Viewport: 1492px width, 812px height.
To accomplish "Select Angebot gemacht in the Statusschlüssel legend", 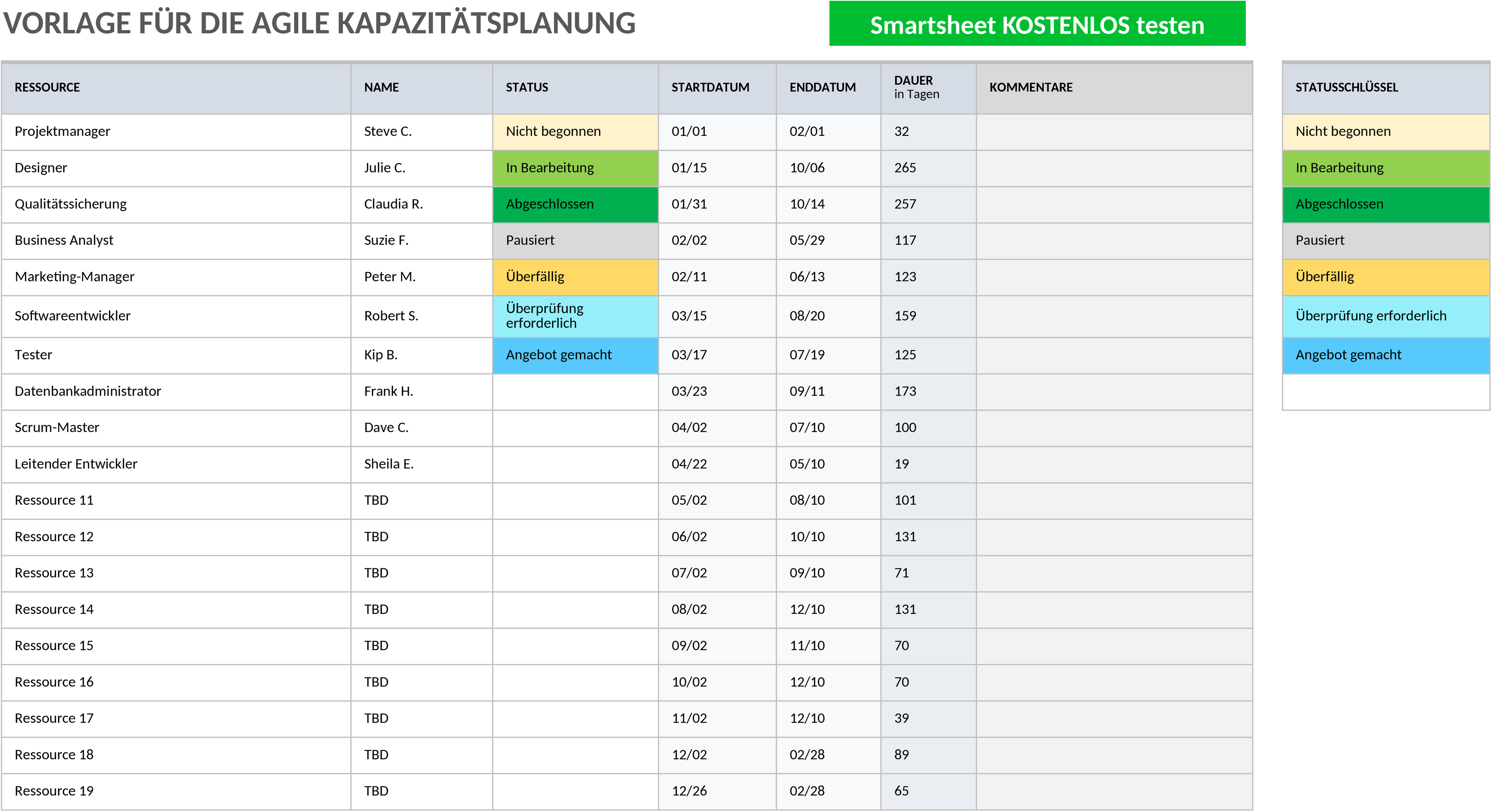I will point(1386,356).
